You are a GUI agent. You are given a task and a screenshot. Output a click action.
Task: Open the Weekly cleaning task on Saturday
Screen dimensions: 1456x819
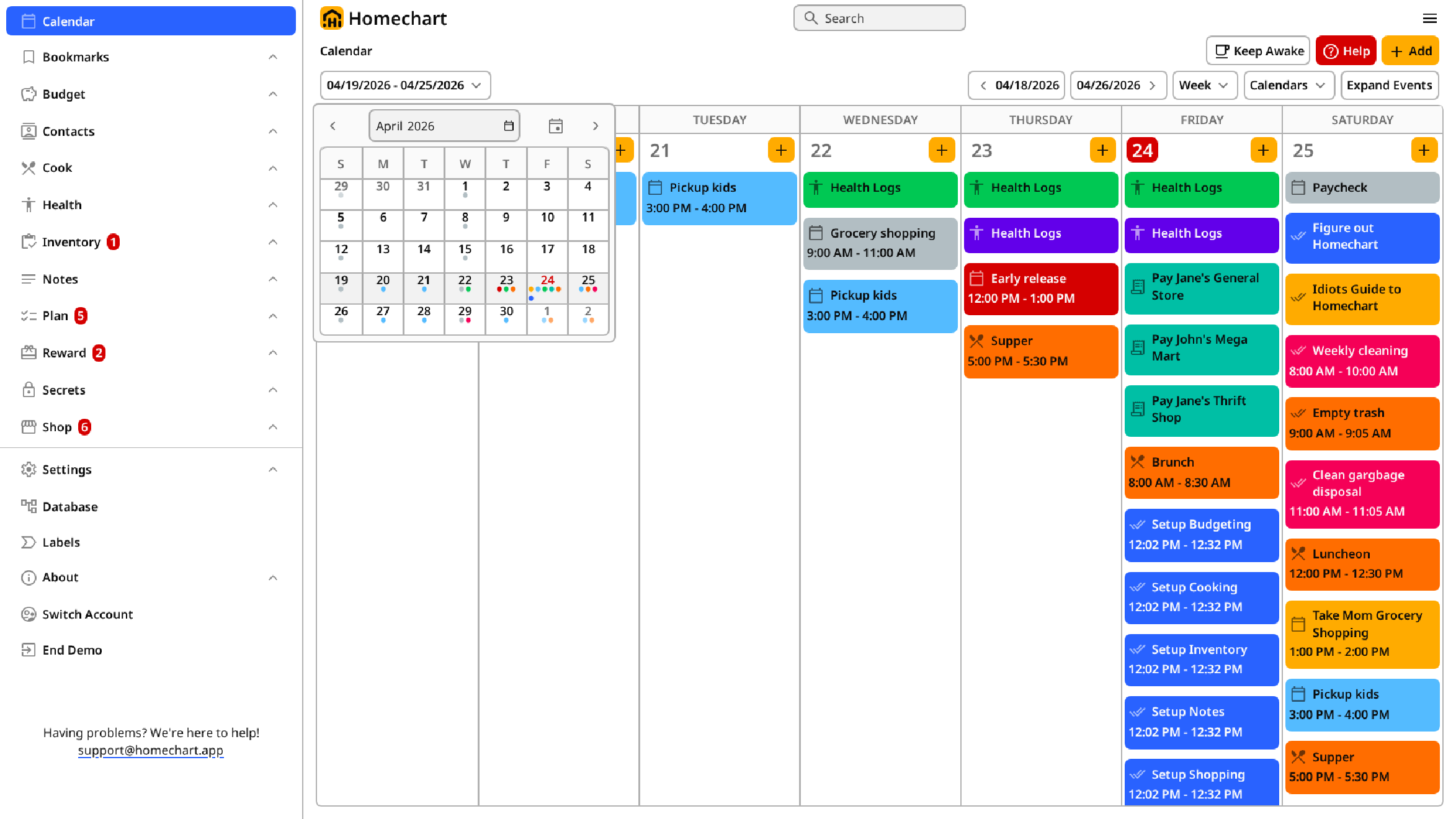click(x=1362, y=361)
